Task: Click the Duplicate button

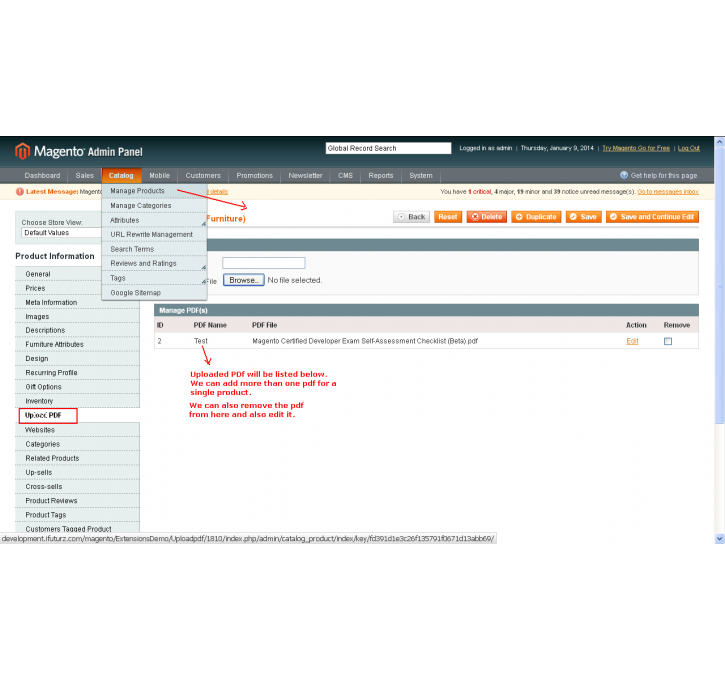Action: click(536, 217)
